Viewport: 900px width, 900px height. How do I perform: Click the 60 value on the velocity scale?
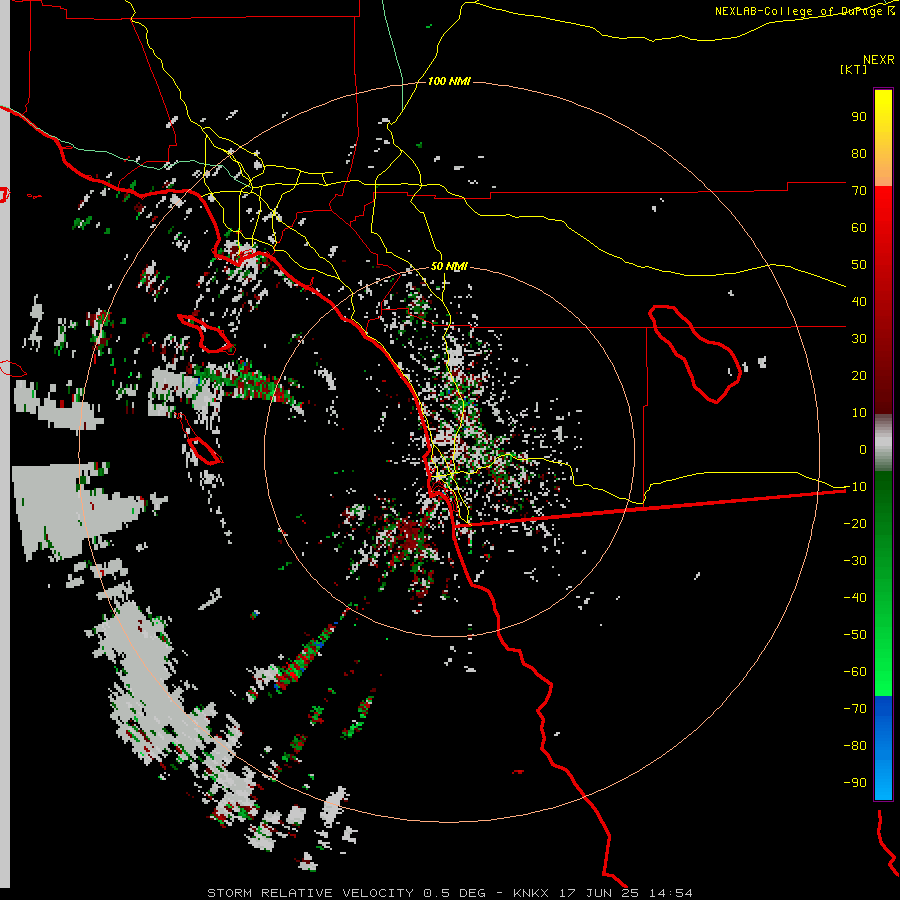(859, 228)
